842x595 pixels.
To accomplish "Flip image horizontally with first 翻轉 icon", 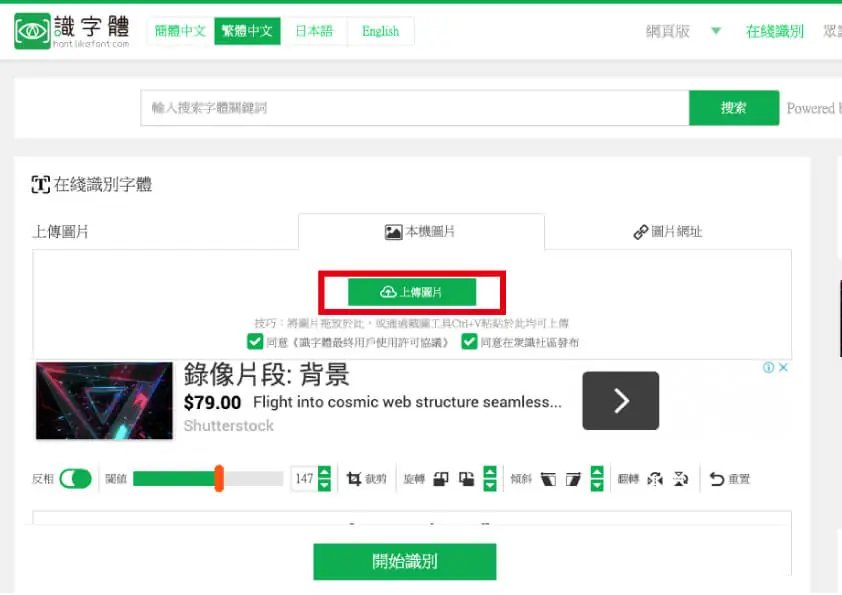I will (x=655, y=478).
